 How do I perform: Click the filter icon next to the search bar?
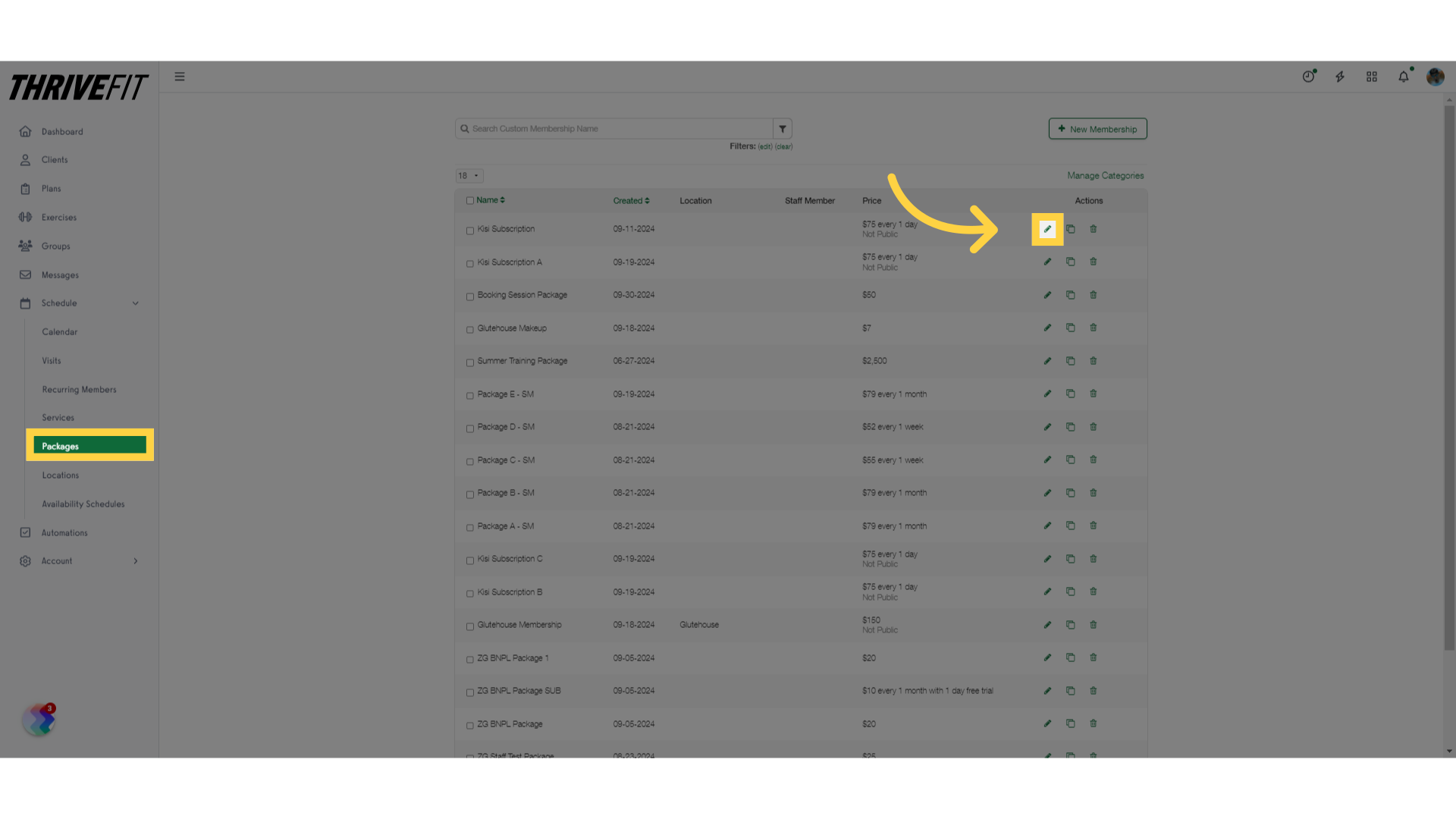(782, 128)
